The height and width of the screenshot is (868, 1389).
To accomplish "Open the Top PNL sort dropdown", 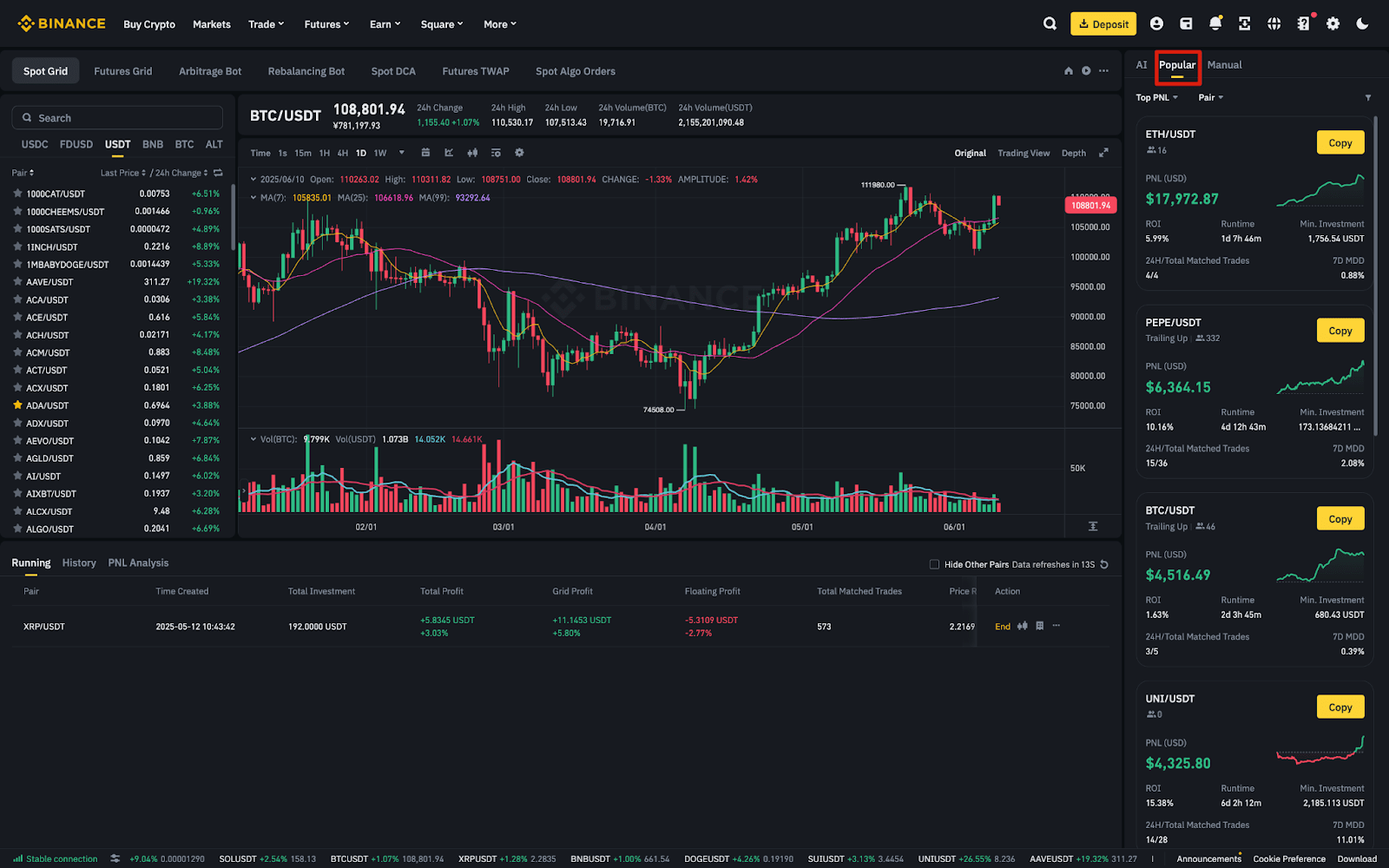I will point(1155,97).
